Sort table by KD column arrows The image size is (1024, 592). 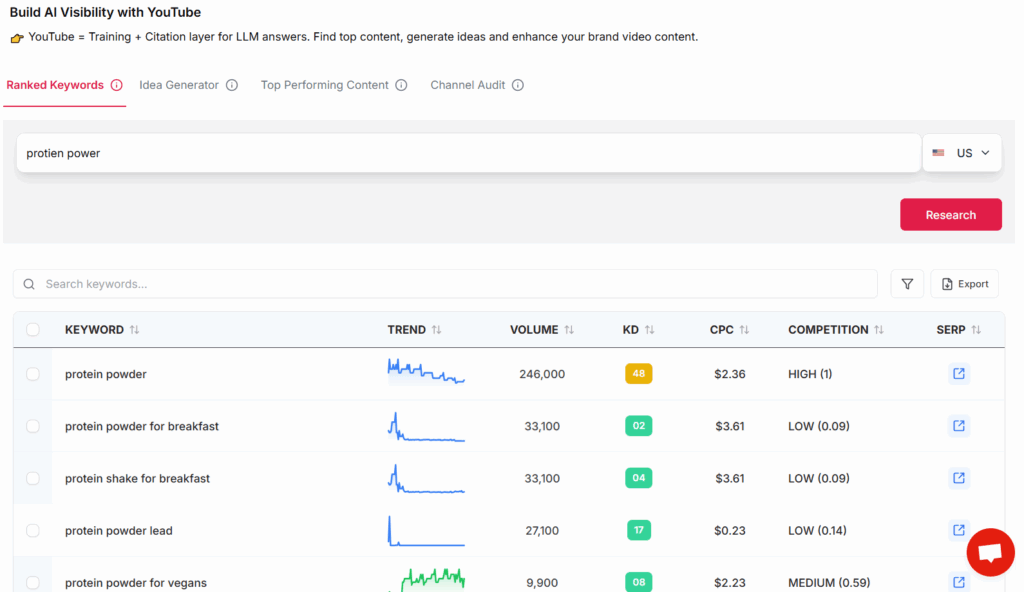click(652, 329)
